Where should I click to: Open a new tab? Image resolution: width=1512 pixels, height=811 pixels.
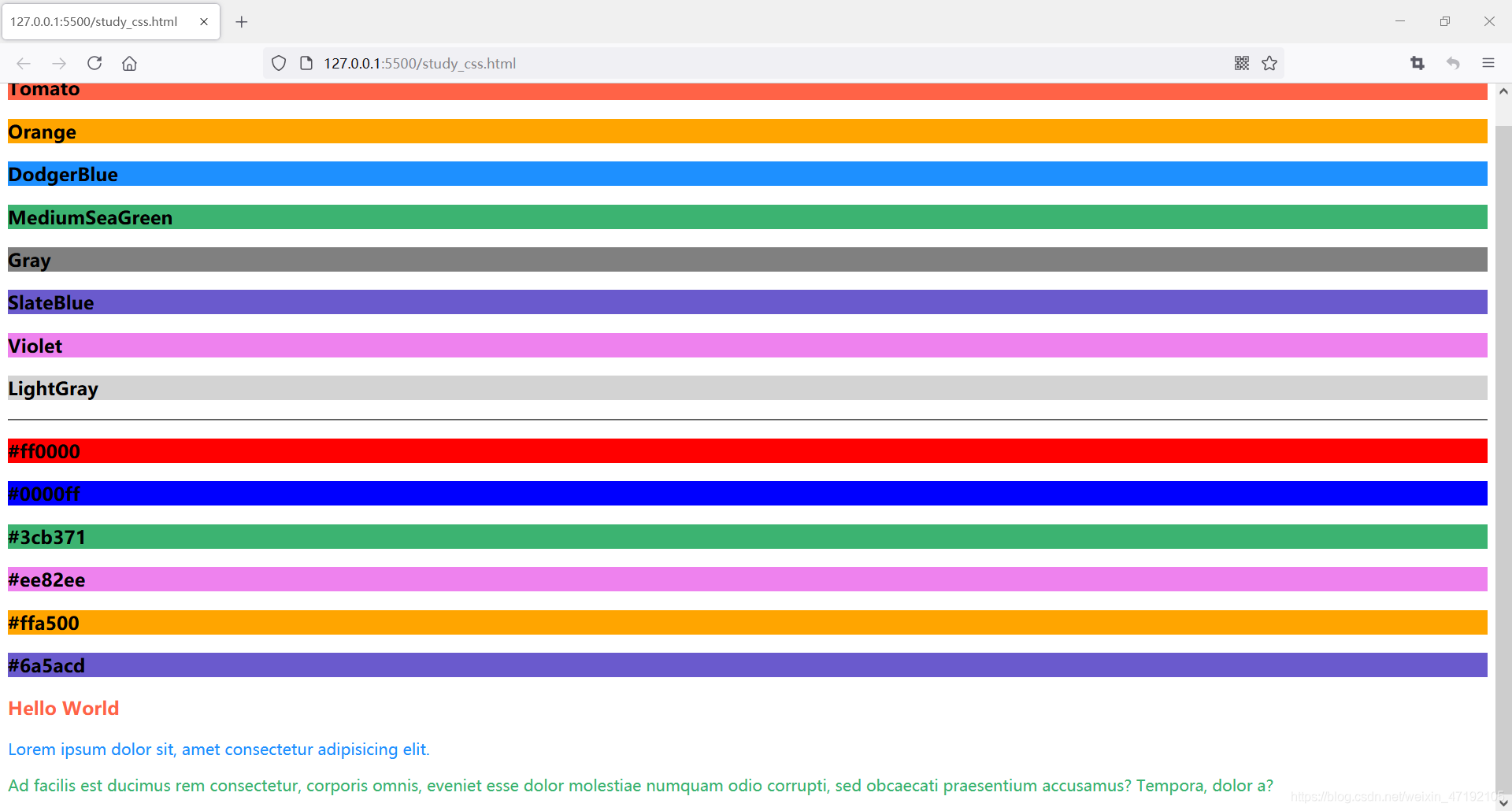[x=242, y=22]
